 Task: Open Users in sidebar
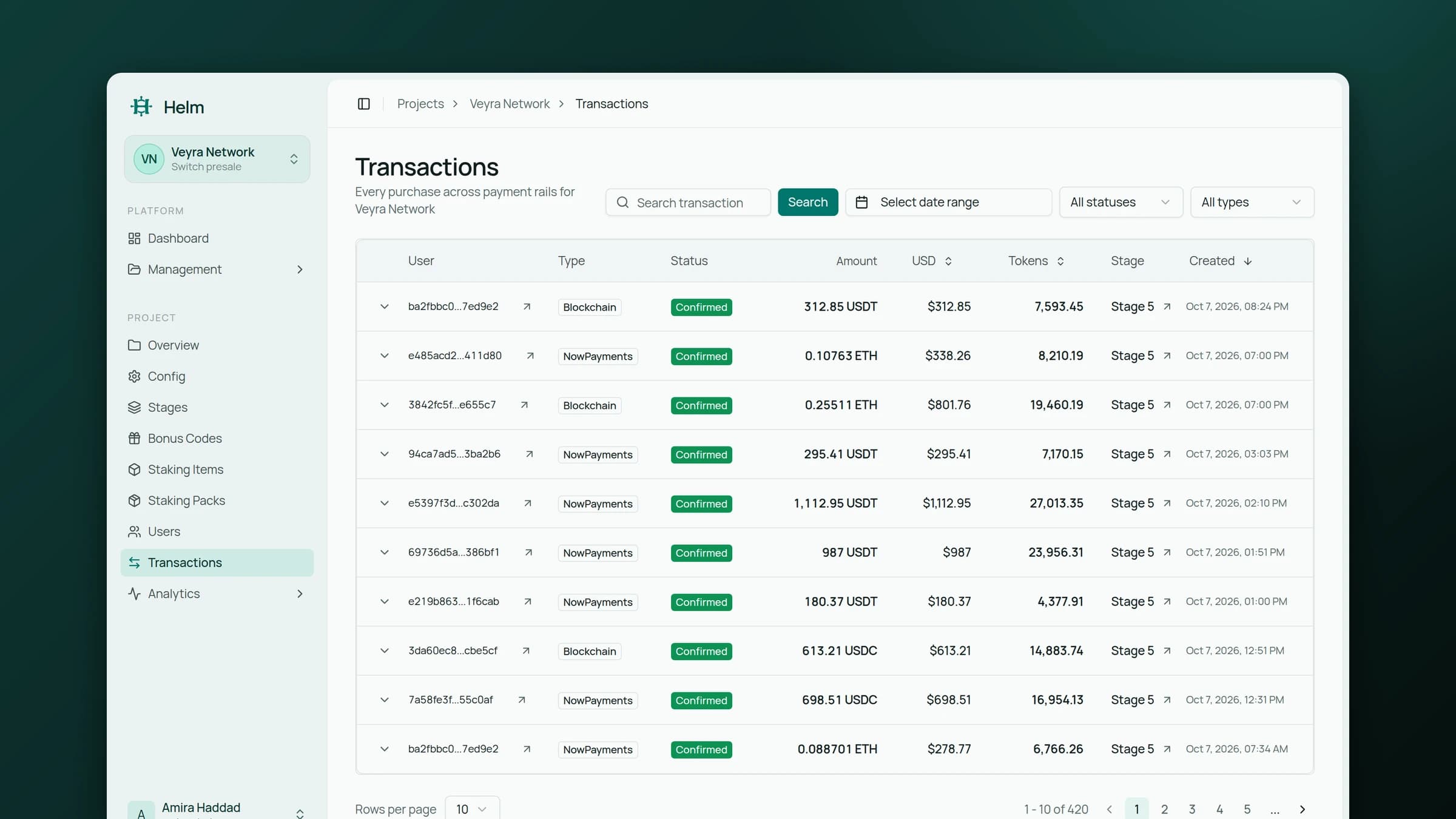[217, 531]
